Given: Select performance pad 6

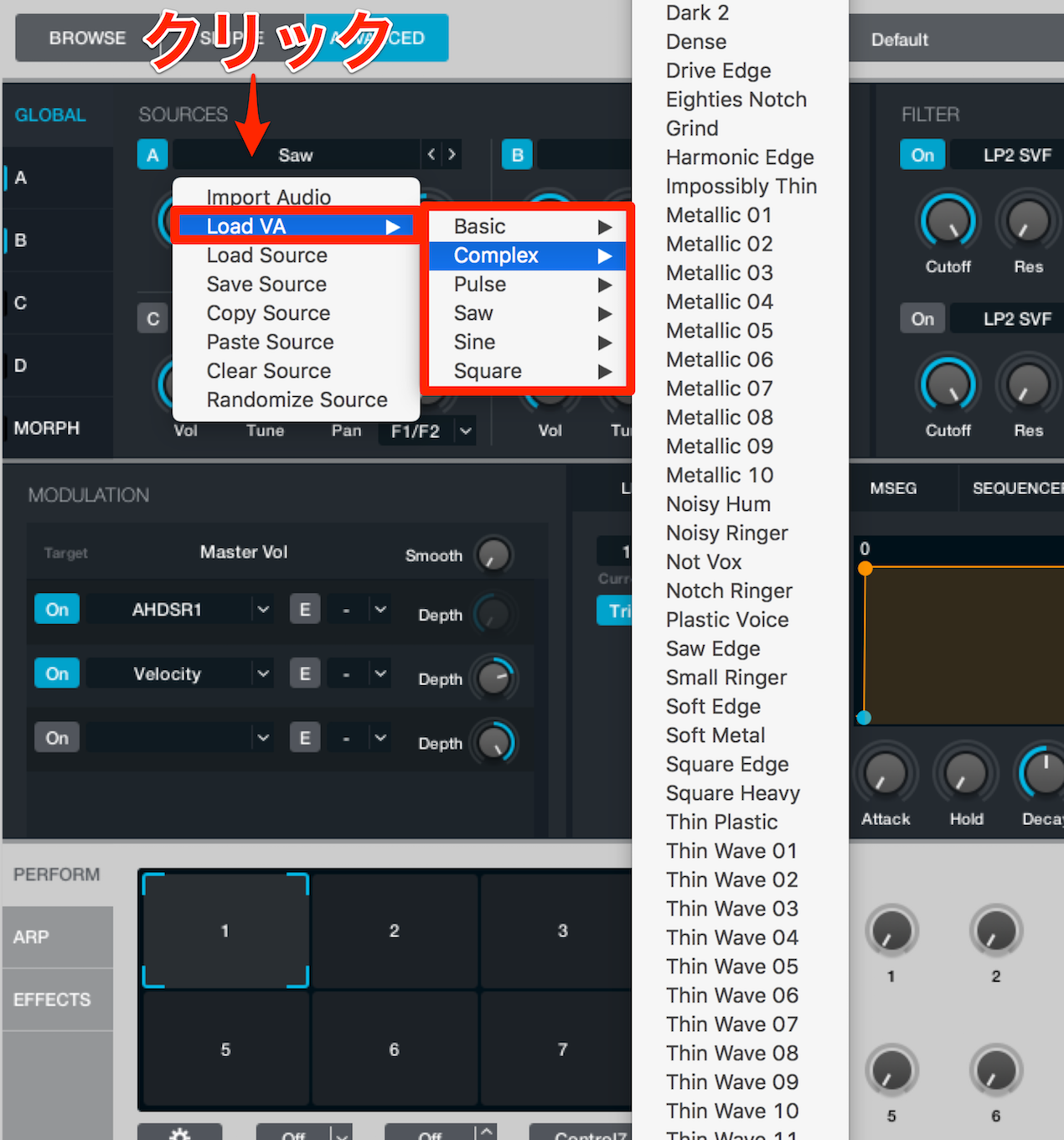Looking at the screenshot, I should 394,1050.
